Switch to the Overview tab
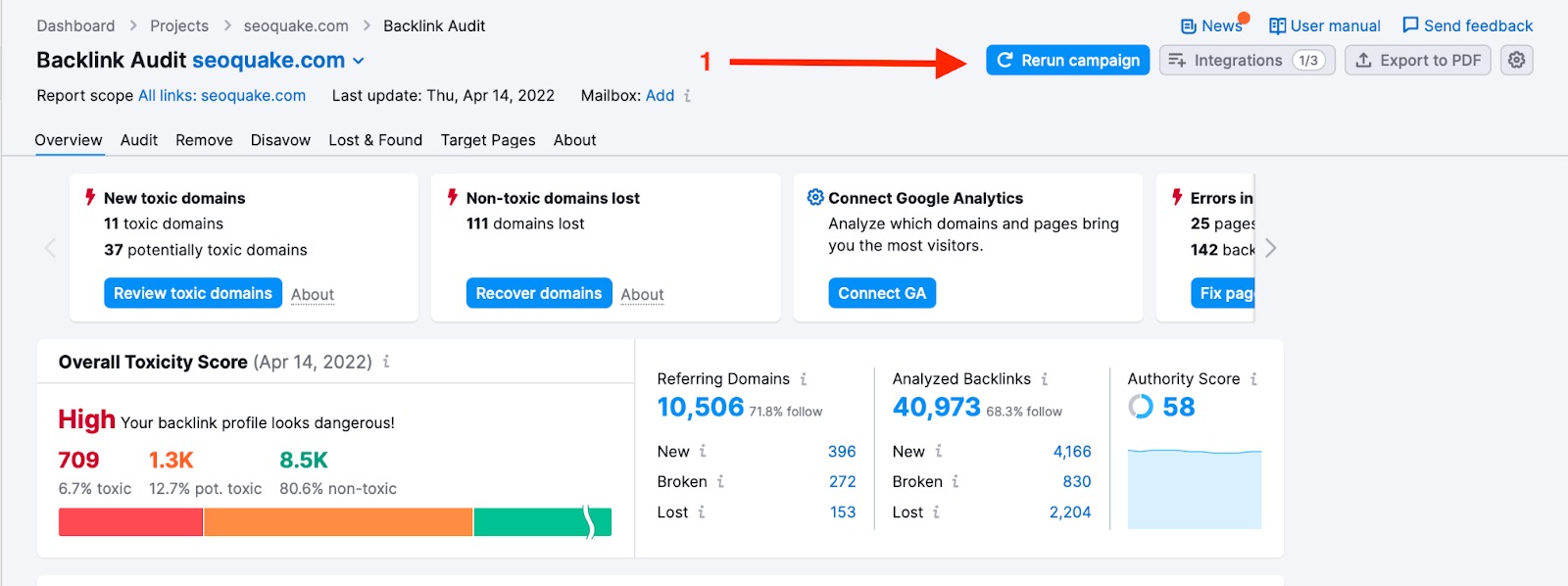1568x586 pixels. (69, 140)
